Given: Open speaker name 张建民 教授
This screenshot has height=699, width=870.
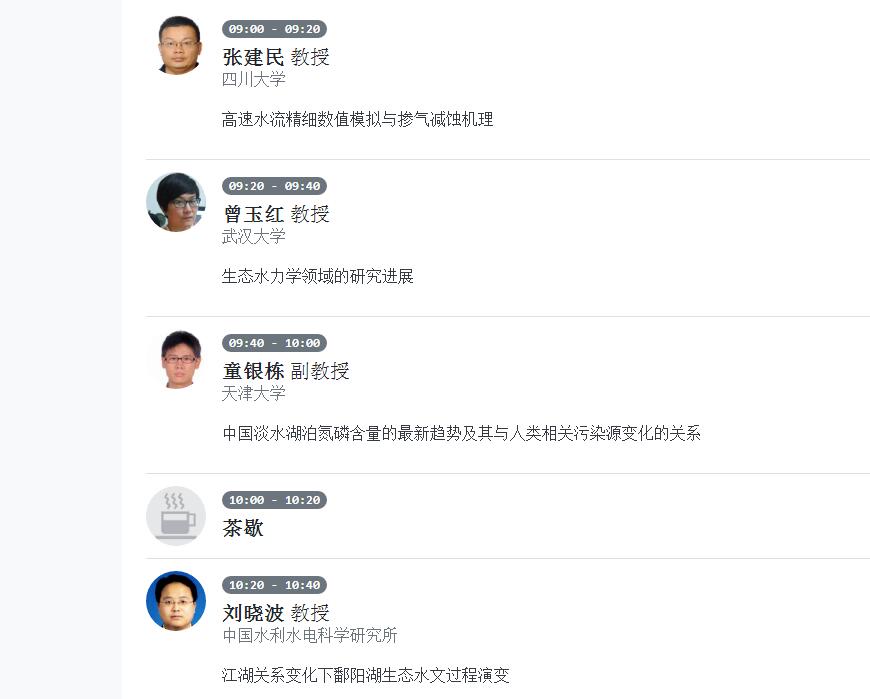Looking at the screenshot, I should (x=275, y=57).
